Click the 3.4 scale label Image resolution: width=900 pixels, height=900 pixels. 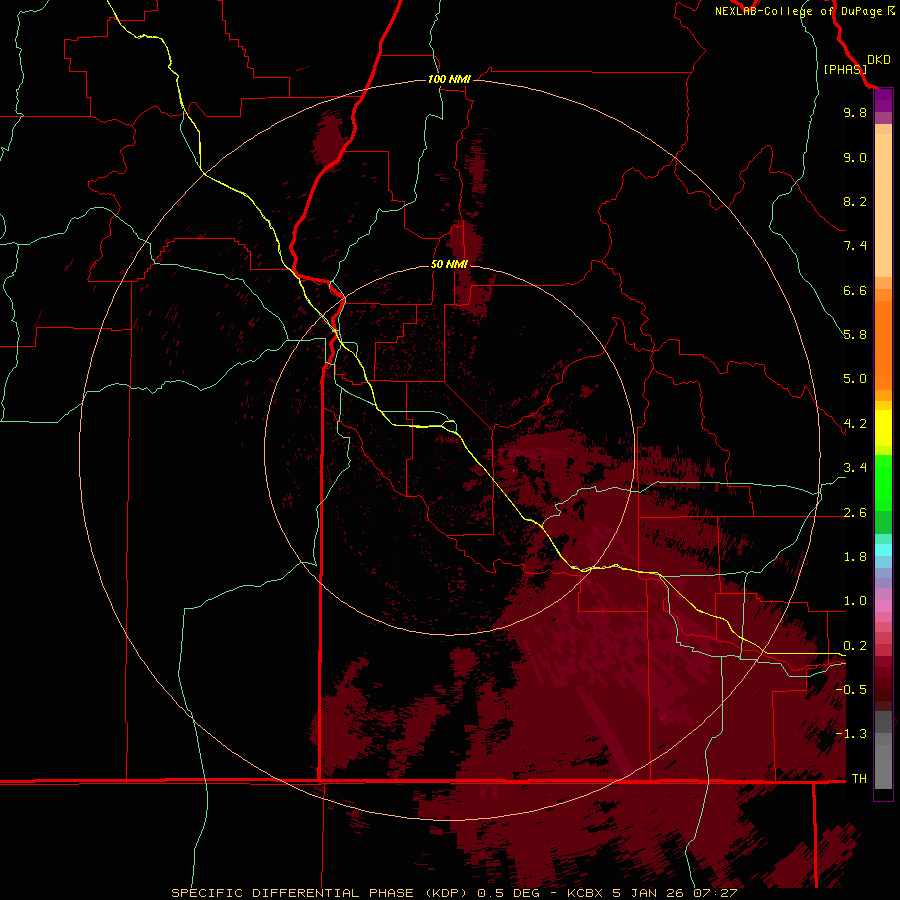tap(855, 468)
